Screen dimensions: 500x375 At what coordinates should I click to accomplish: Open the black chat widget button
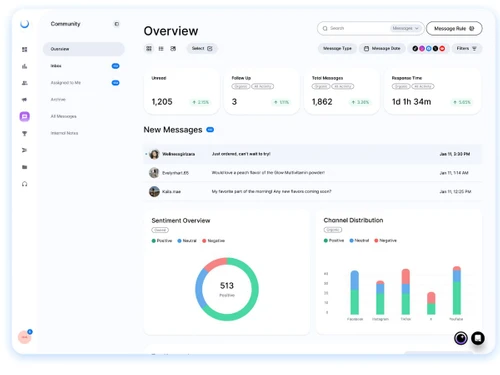(x=478, y=338)
